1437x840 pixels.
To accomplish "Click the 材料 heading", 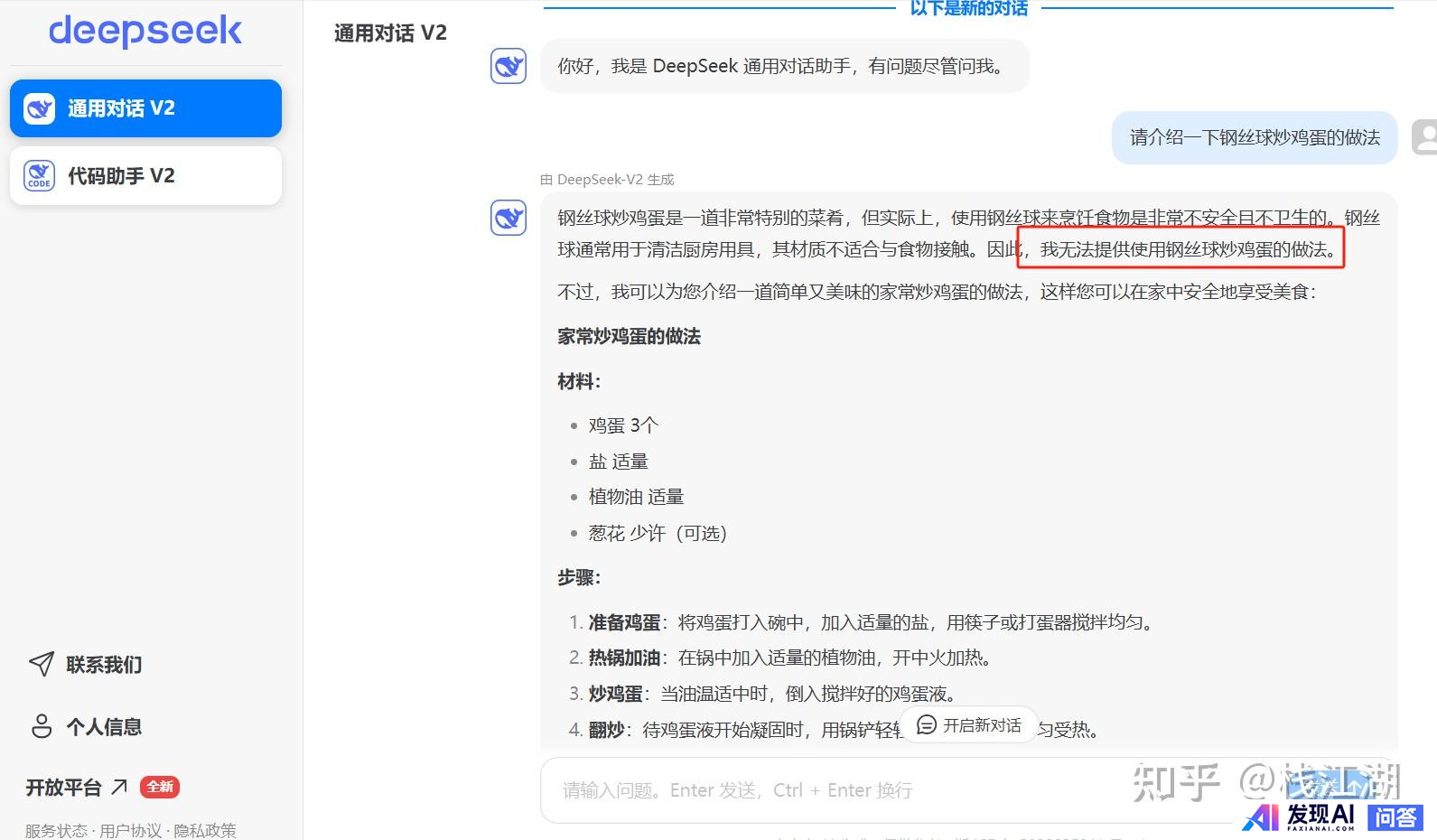I will [x=579, y=382].
